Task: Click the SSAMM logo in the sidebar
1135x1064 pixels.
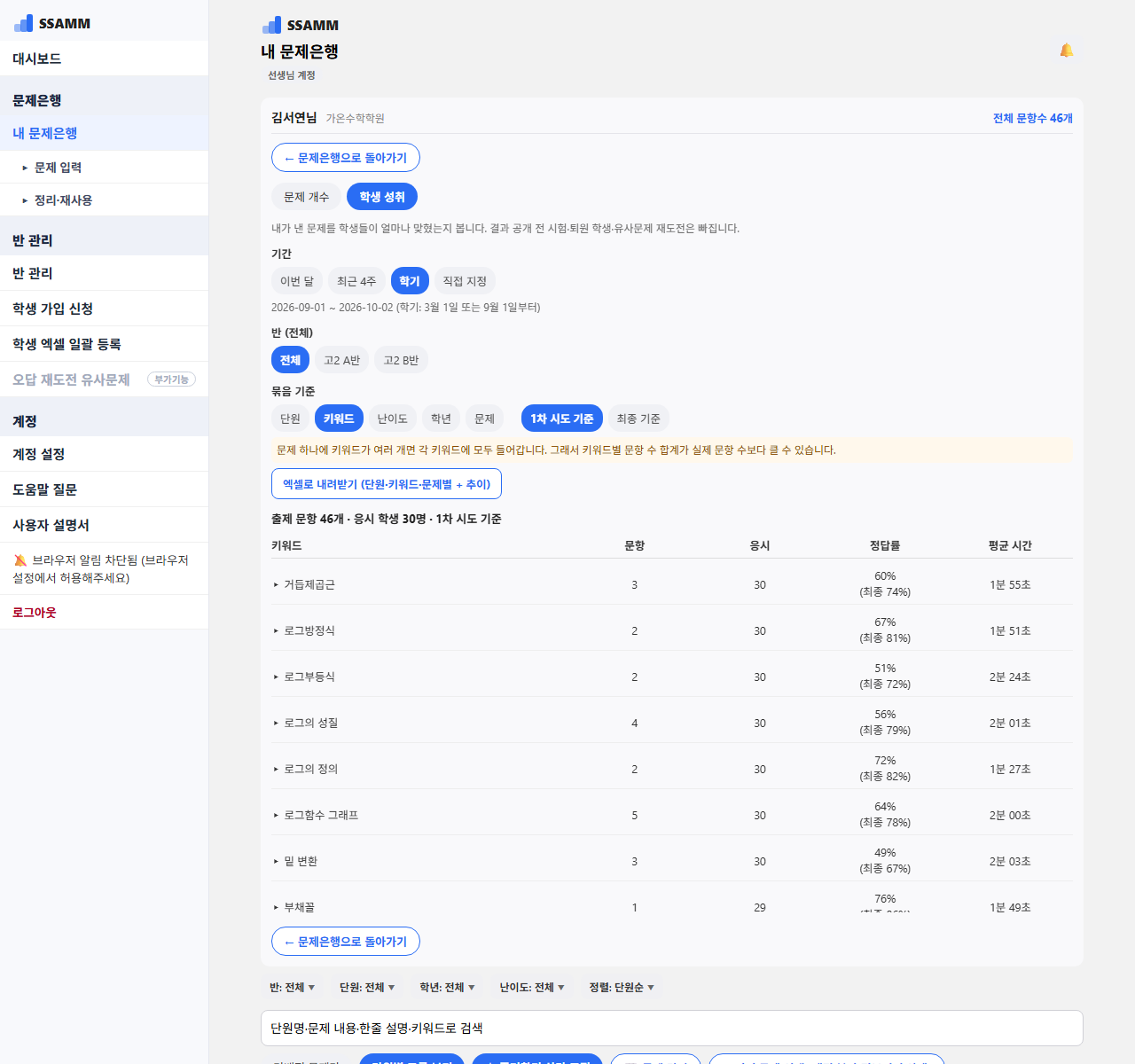Action: click(x=52, y=23)
